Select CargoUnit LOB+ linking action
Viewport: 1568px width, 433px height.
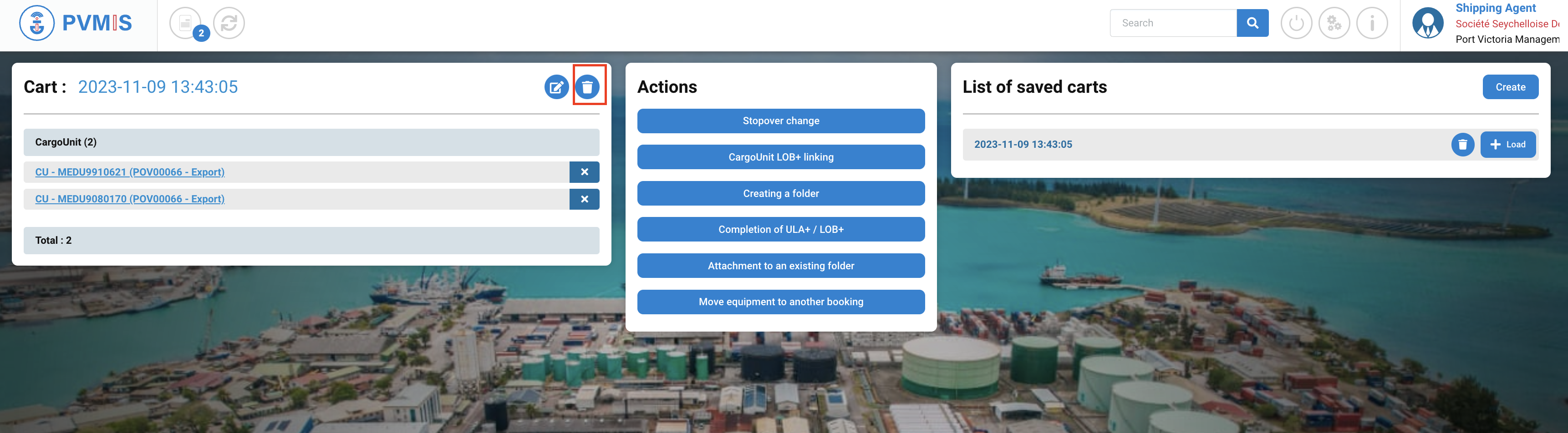coord(780,157)
